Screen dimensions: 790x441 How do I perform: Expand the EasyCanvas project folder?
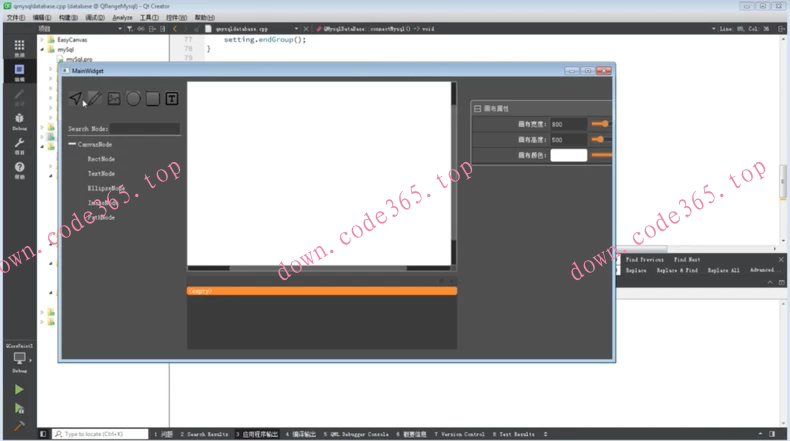pyautogui.click(x=42, y=39)
